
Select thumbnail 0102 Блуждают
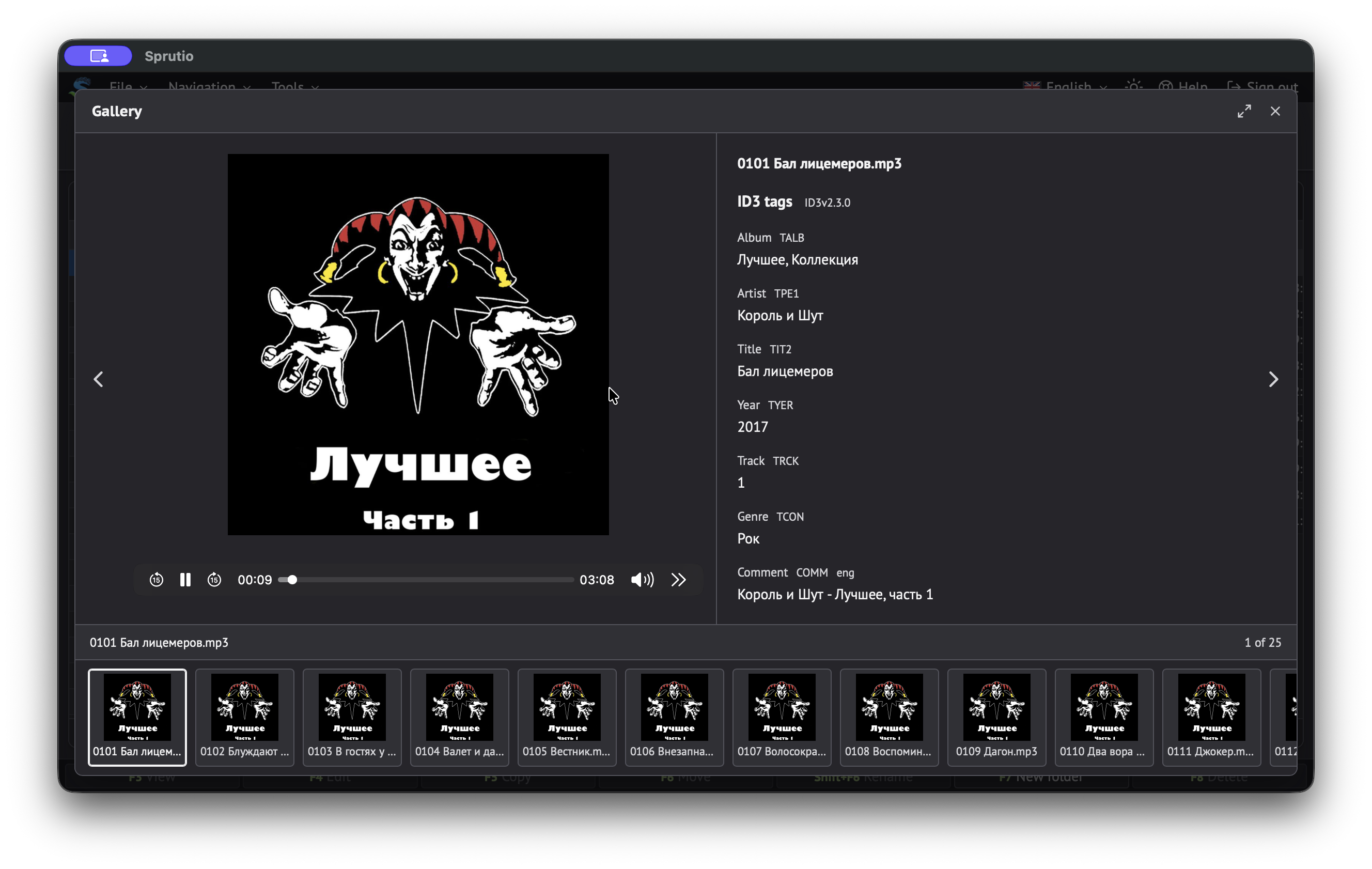coord(244,718)
